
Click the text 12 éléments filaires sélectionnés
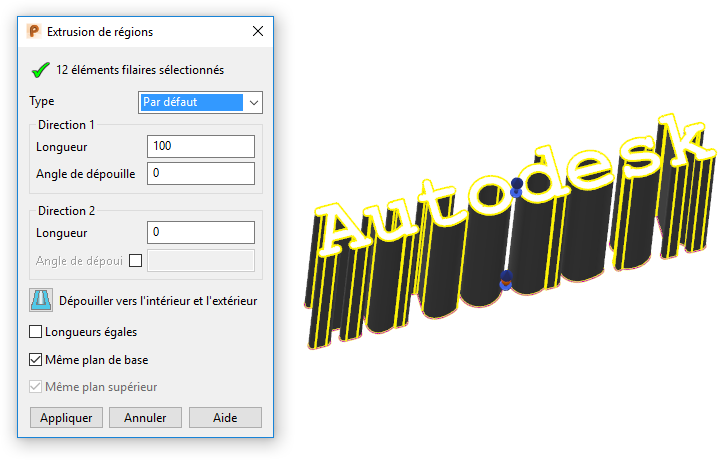[140, 70]
